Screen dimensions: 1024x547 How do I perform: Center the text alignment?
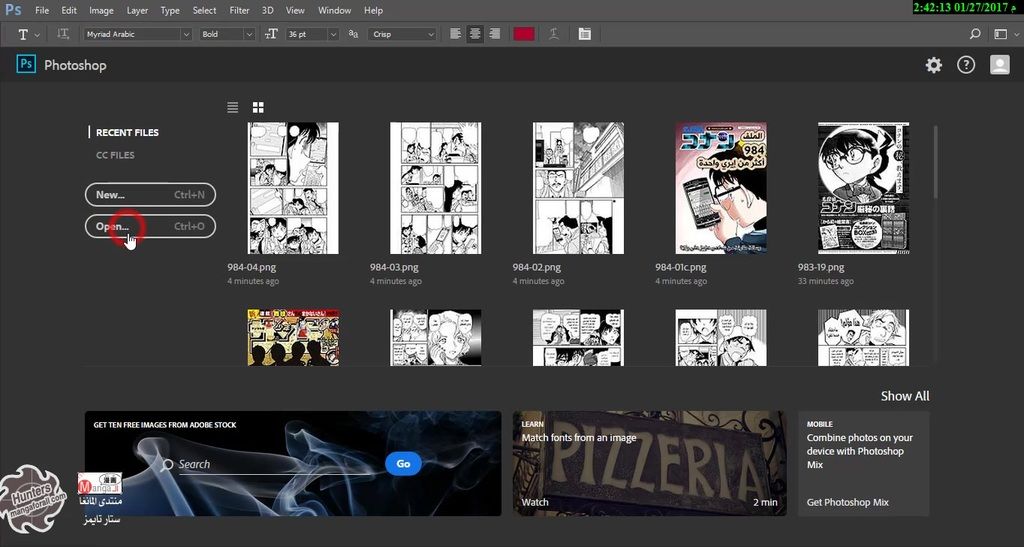pyautogui.click(x=475, y=34)
